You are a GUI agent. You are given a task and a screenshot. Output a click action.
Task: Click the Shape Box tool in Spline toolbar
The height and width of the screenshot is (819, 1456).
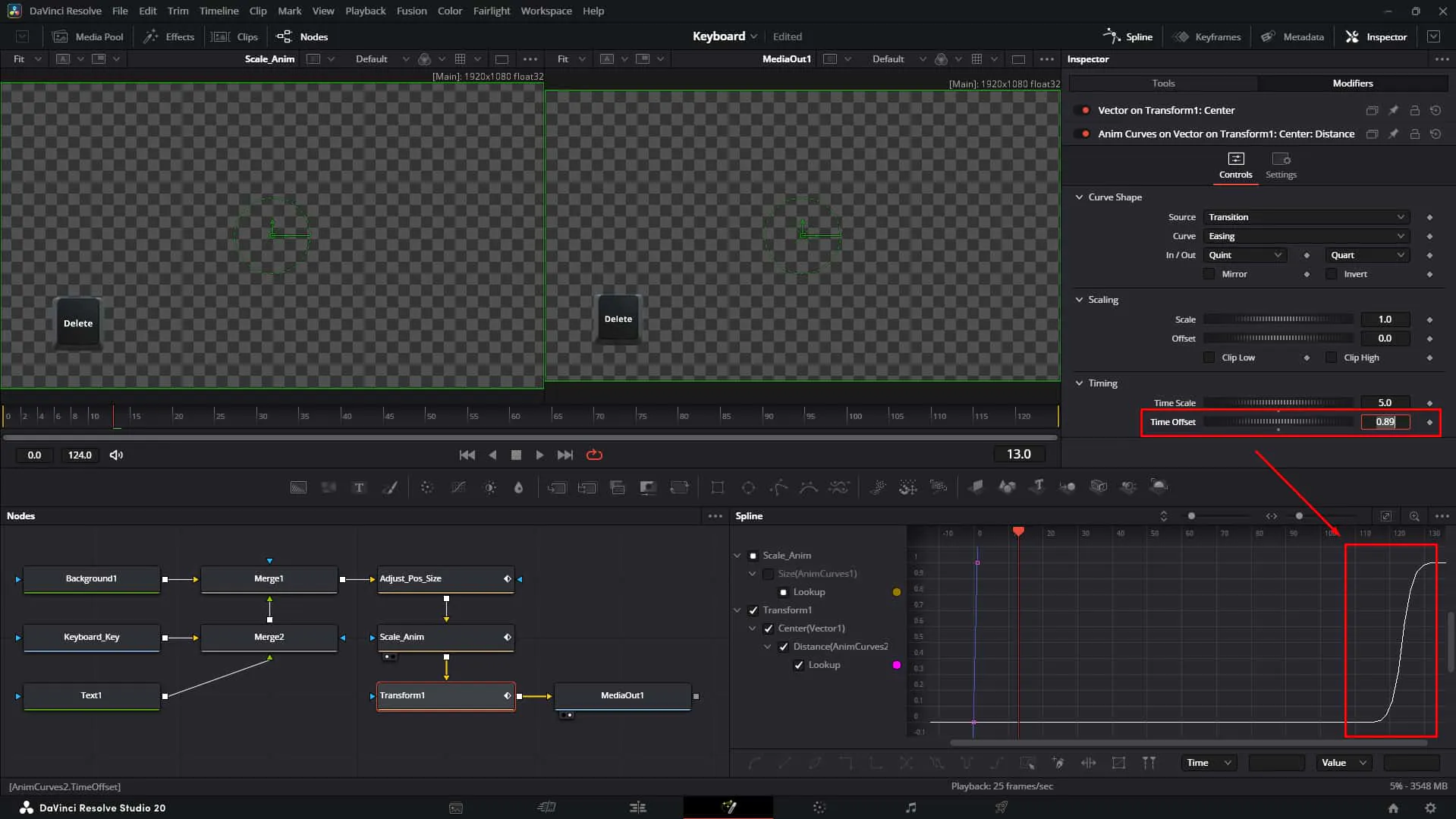coord(1118,763)
